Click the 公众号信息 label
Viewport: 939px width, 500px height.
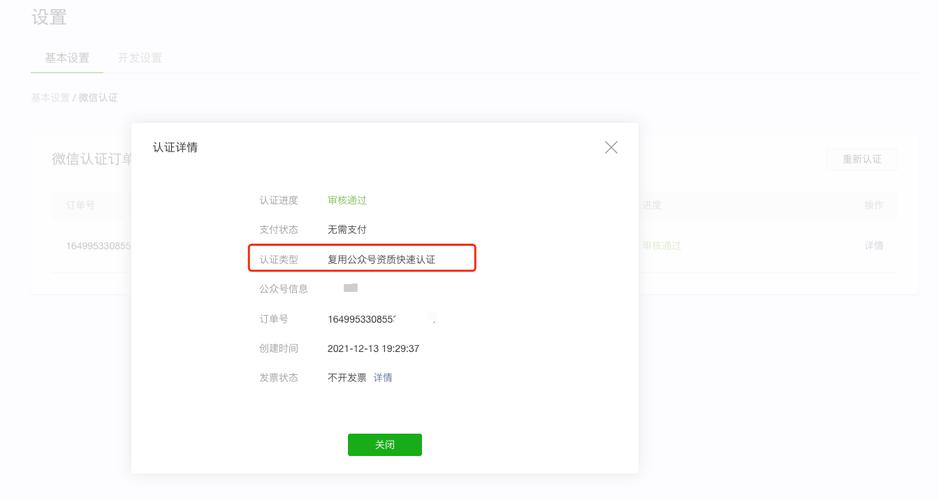[283, 289]
